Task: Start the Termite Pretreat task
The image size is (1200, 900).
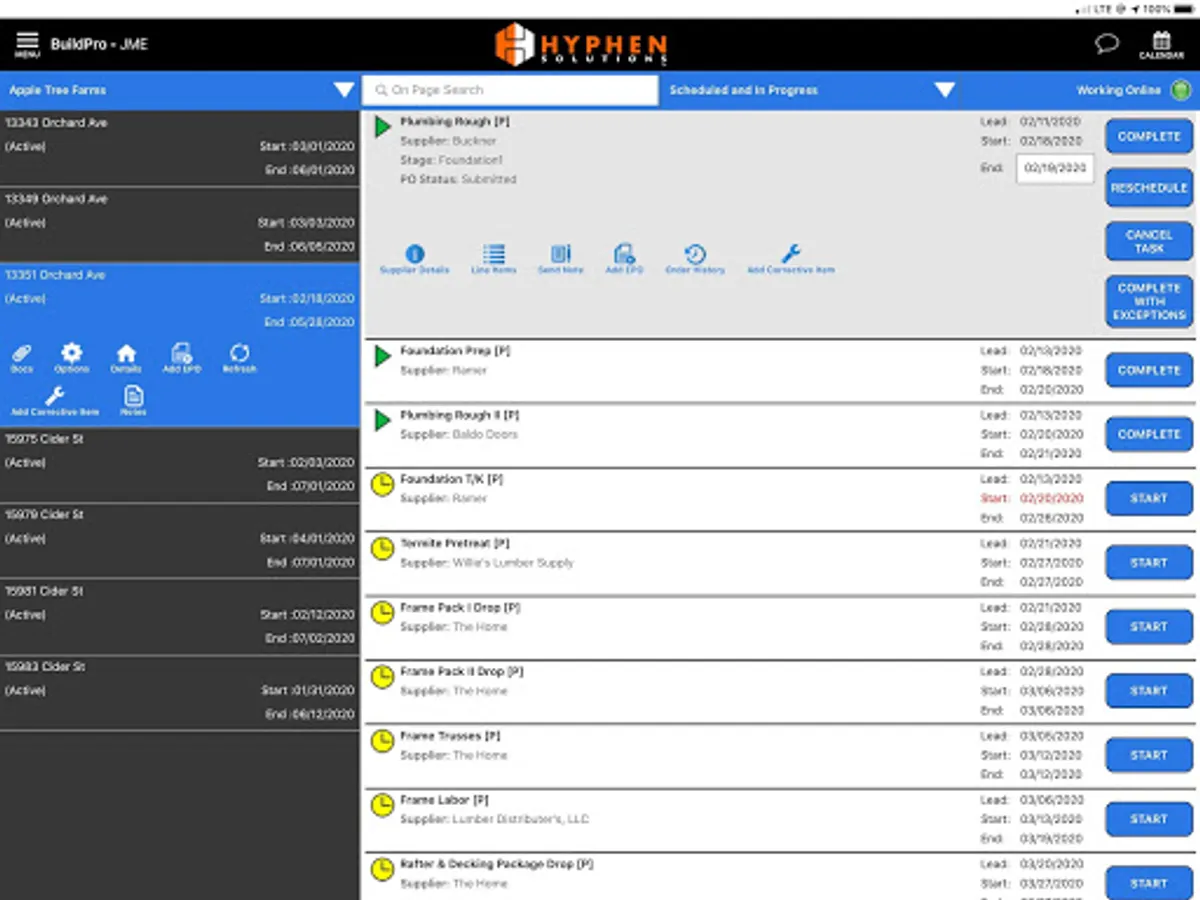Action: (x=1149, y=563)
